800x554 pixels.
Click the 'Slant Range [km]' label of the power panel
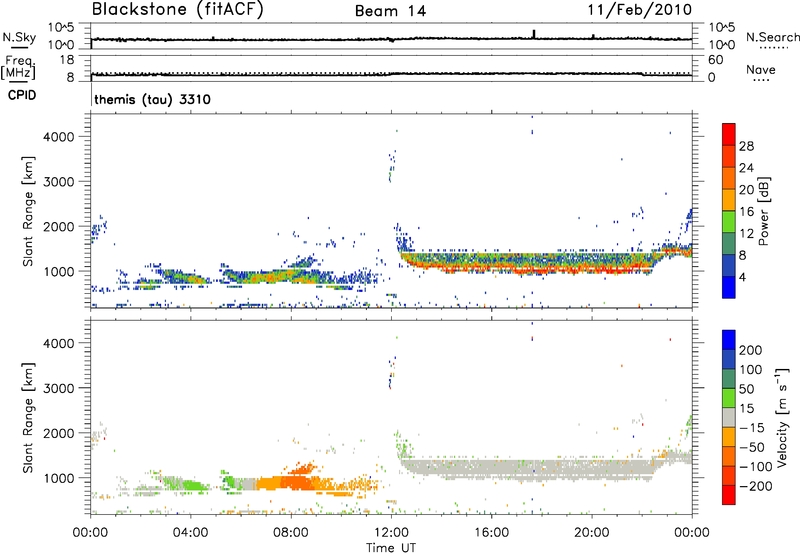coord(28,212)
